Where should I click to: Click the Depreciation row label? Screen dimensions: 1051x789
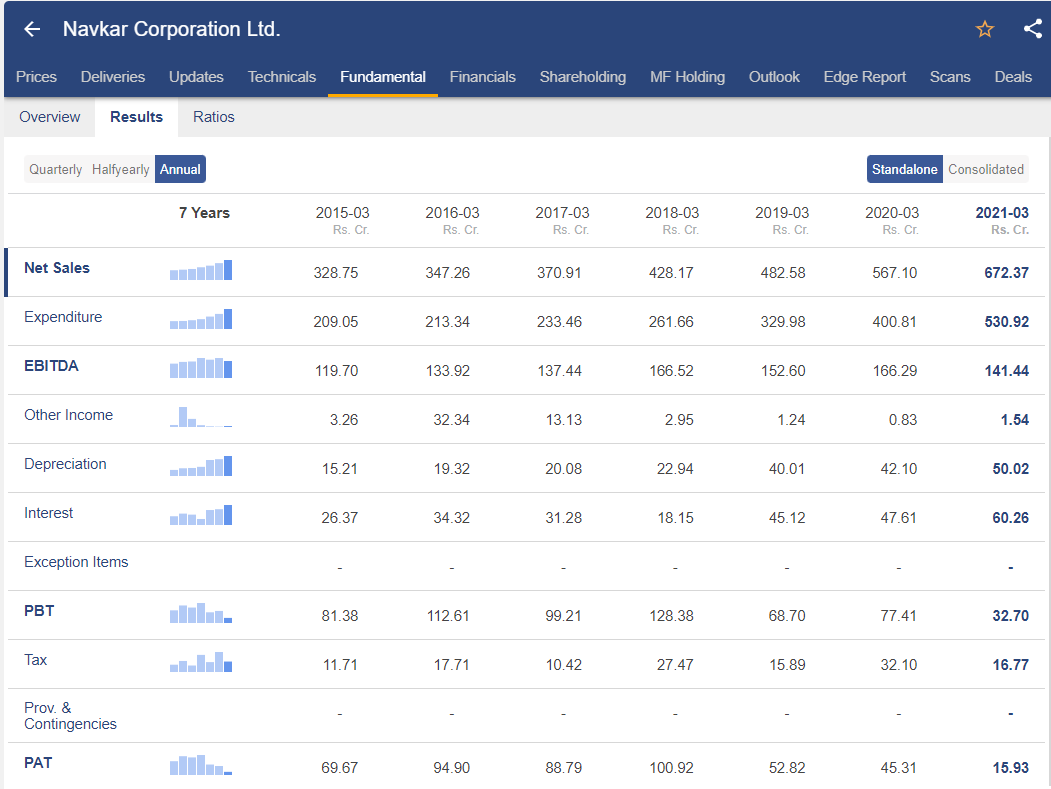point(65,463)
